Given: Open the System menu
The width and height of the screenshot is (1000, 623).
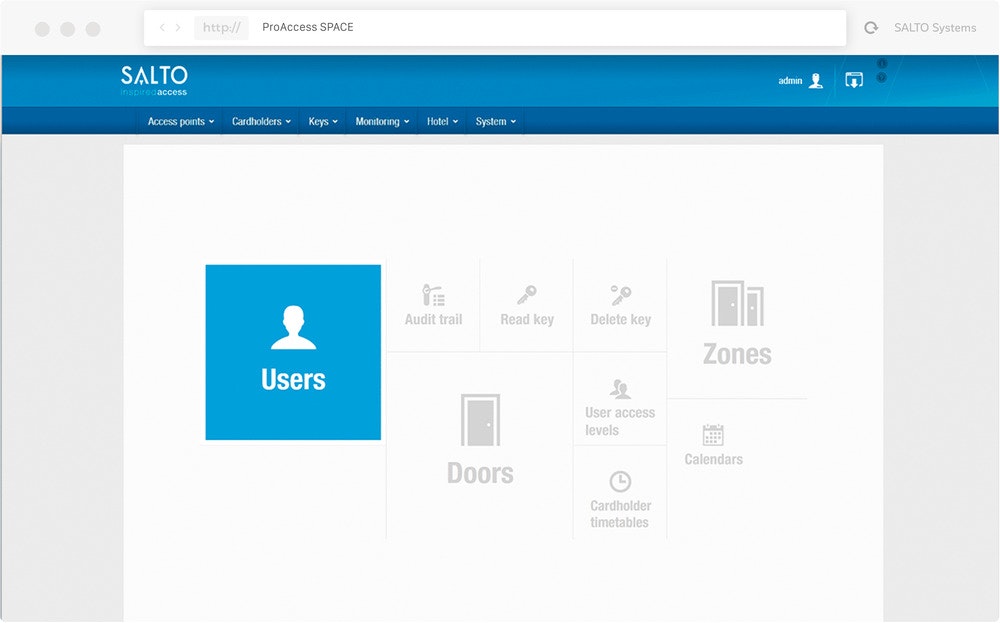Looking at the screenshot, I should (496, 122).
